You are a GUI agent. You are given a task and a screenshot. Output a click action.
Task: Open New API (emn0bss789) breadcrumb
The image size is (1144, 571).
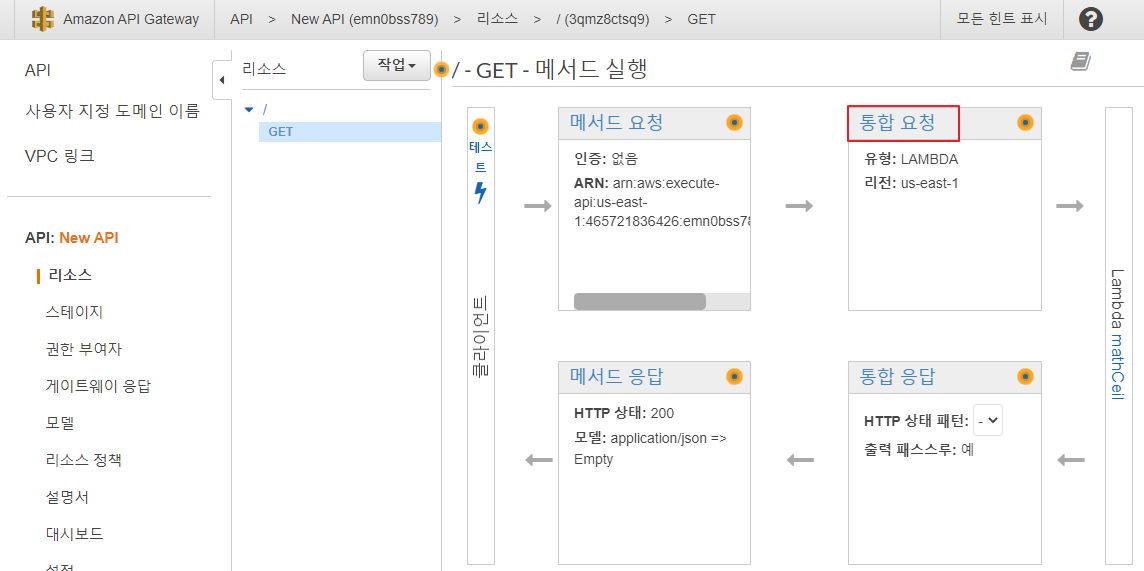coord(364,19)
